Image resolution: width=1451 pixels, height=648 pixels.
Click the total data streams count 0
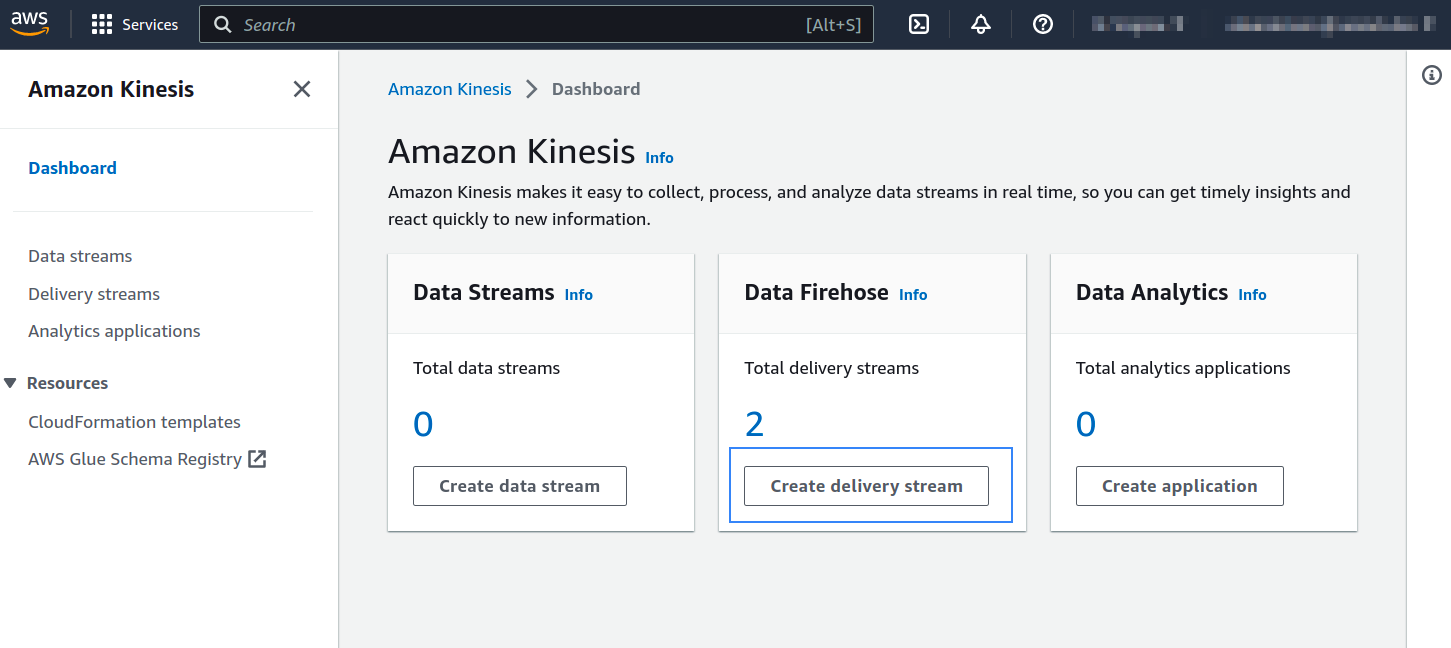[423, 425]
